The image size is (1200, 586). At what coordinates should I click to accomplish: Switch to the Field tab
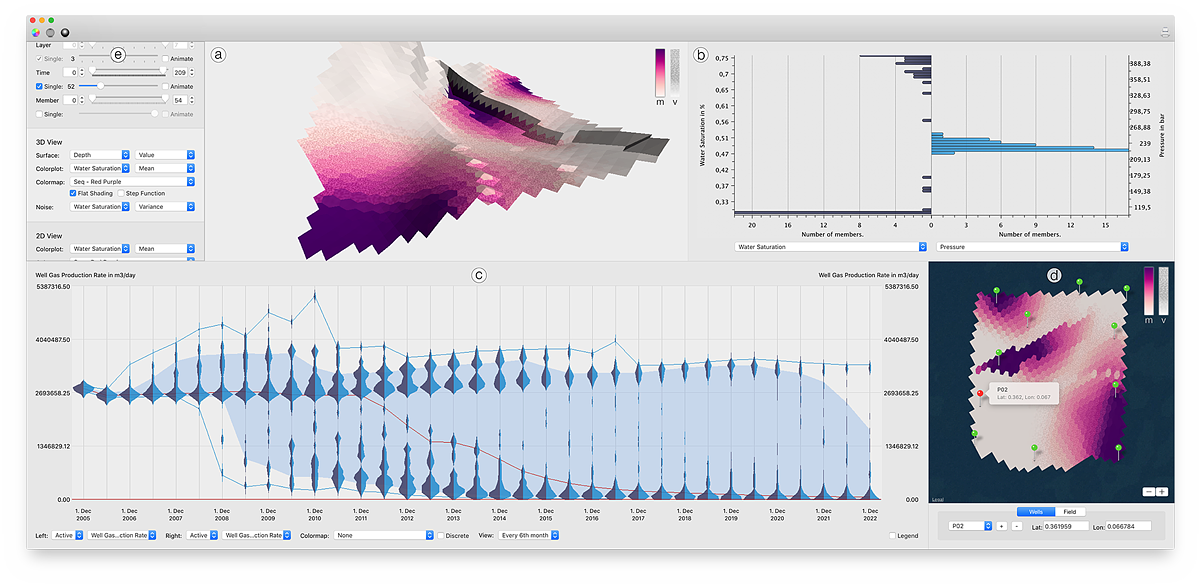(1069, 511)
